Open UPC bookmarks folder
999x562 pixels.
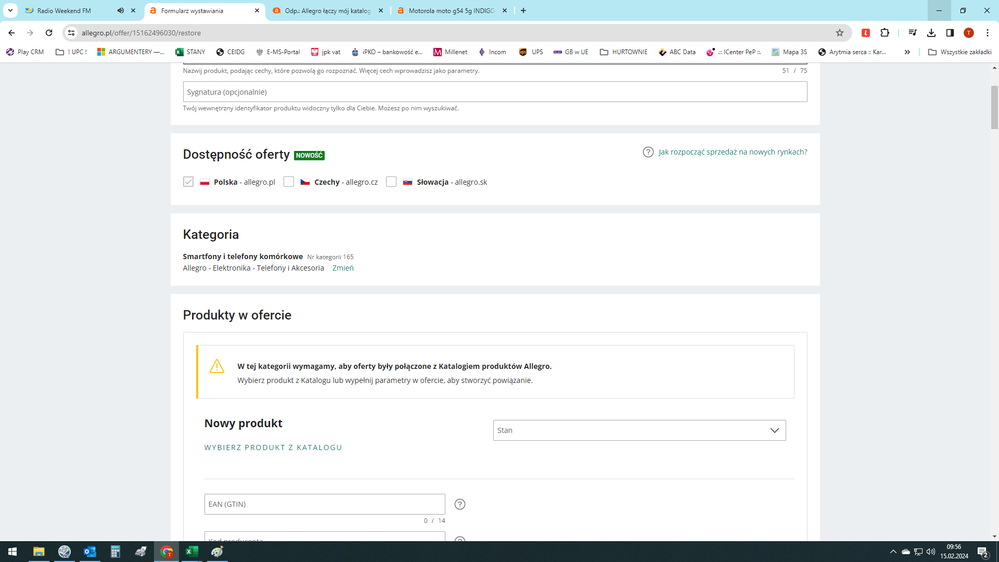(71, 52)
